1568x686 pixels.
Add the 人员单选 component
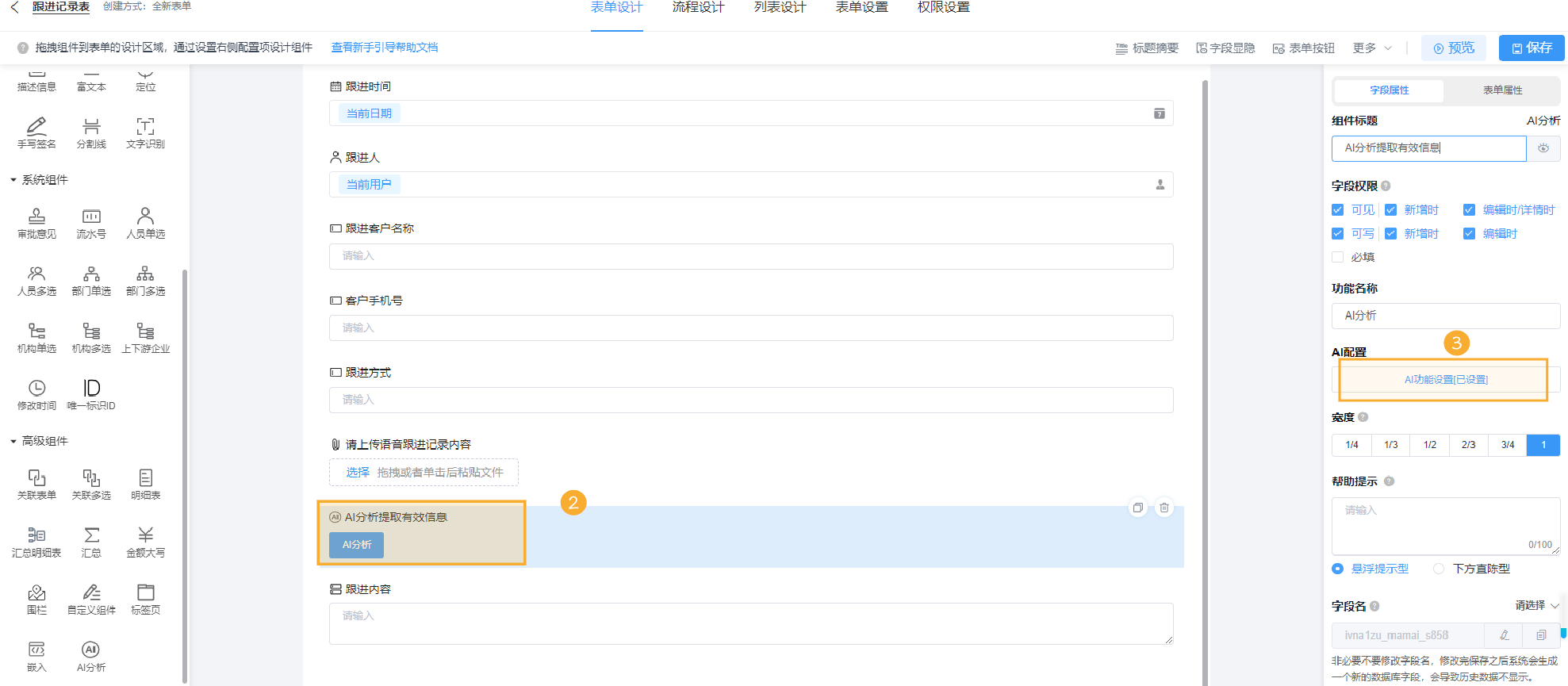pos(145,223)
